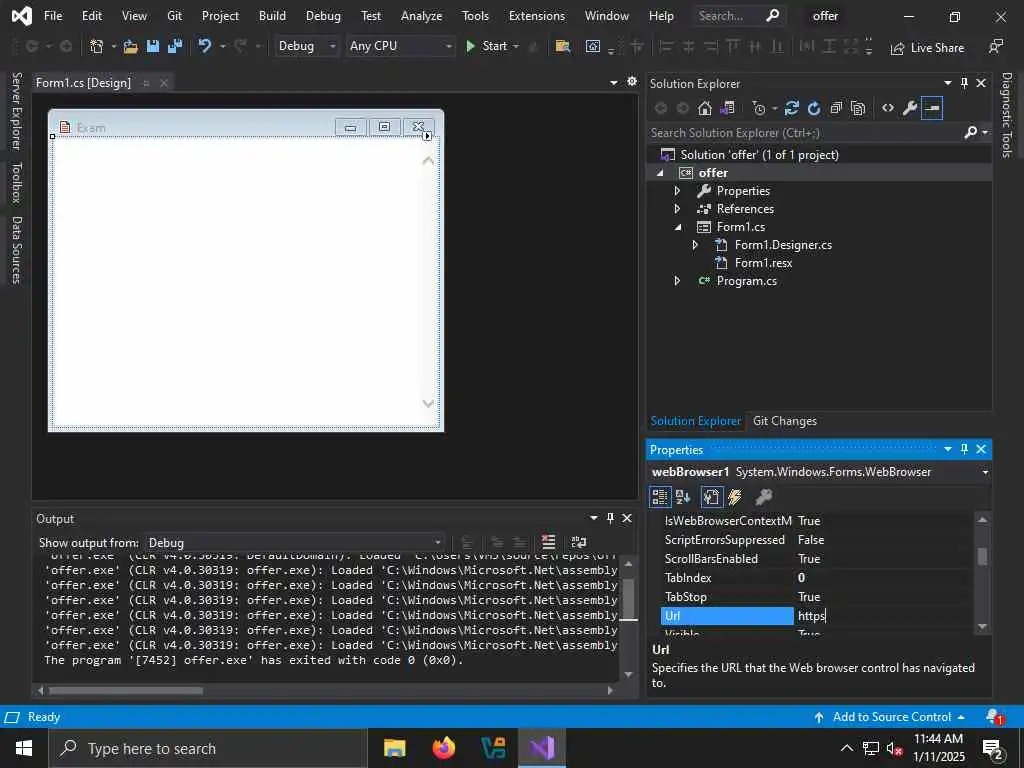Click the smart tag arrow on the form

click(x=427, y=136)
